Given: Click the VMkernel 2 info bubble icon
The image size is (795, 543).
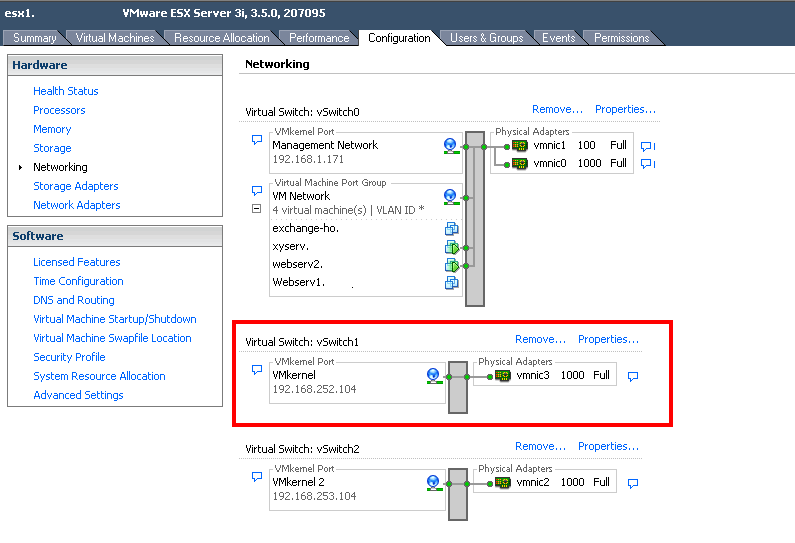Looking at the screenshot, I should pyautogui.click(x=257, y=477).
